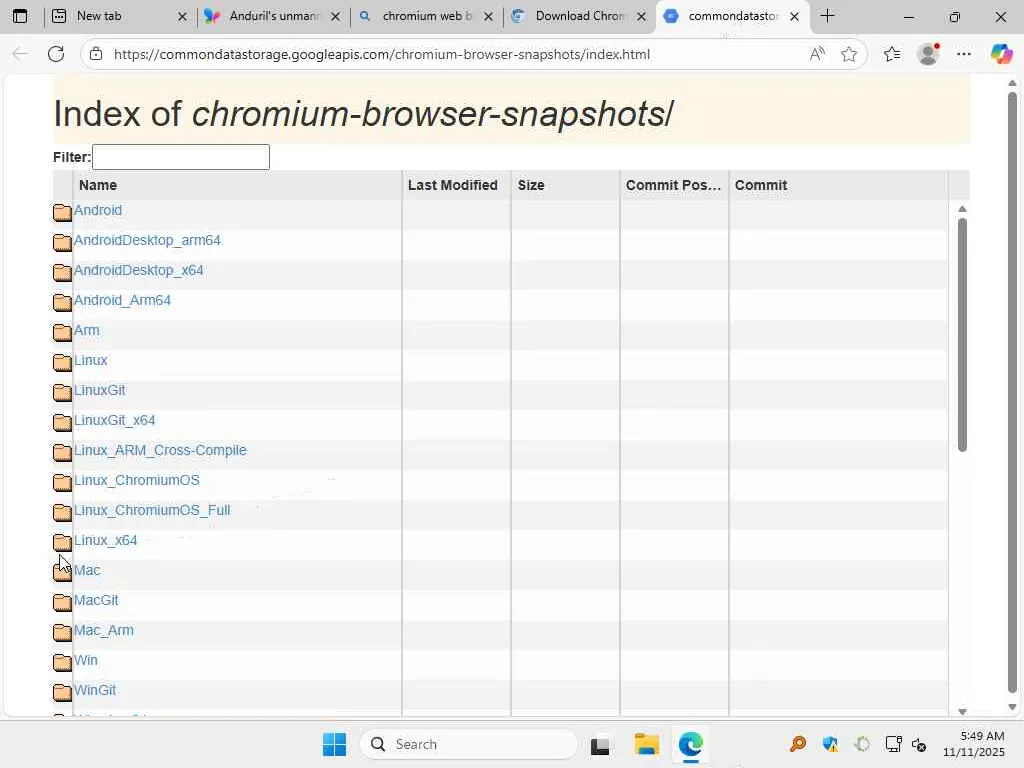
Task: Open the Arm folder link
Action: point(87,330)
